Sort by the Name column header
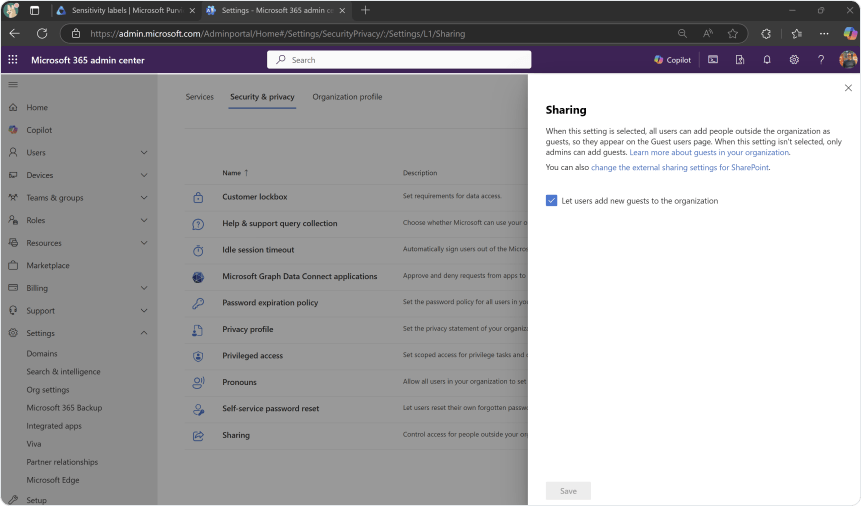 coord(235,173)
